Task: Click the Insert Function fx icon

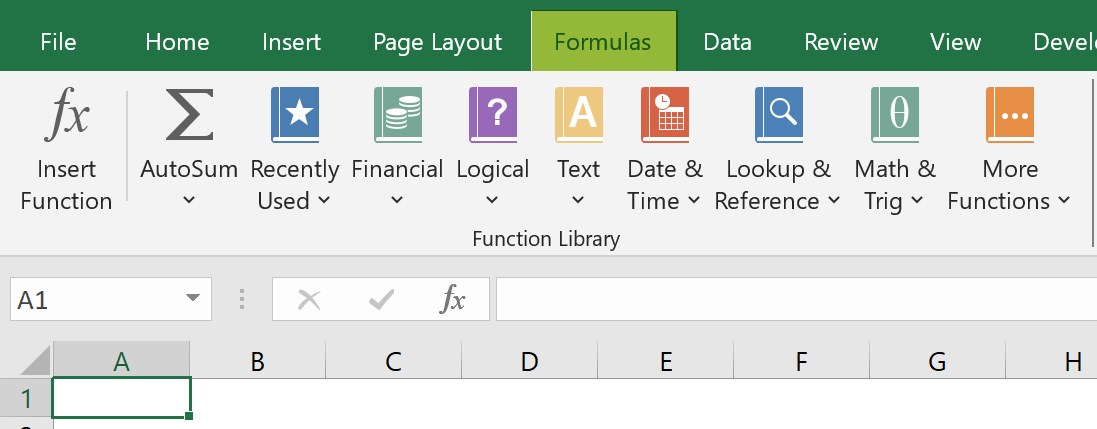Action: (67, 114)
